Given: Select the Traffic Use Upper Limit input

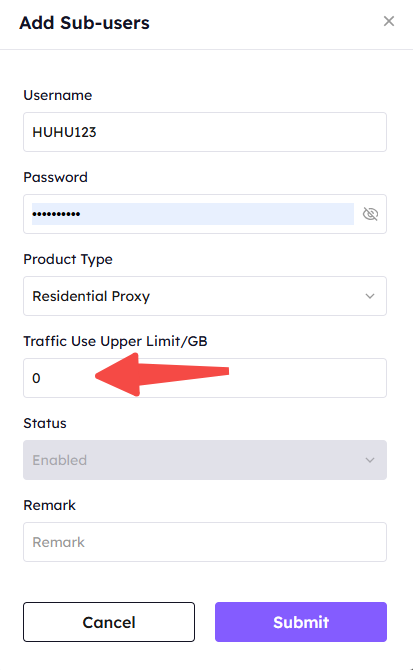Looking at the screenshot, I should tap(205, 378).
